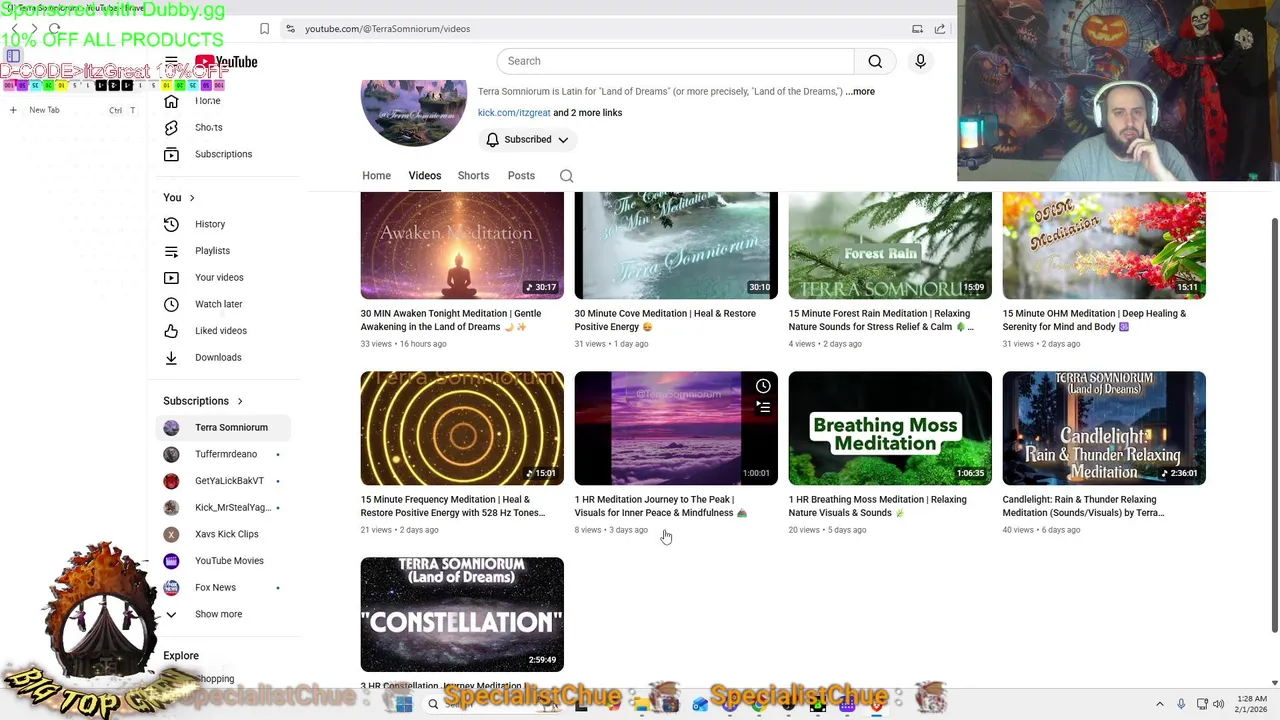This screenshot has height=720, width=1280.
Task: Open Your videos in the sidebar
Action: click(x=219, y=277)
